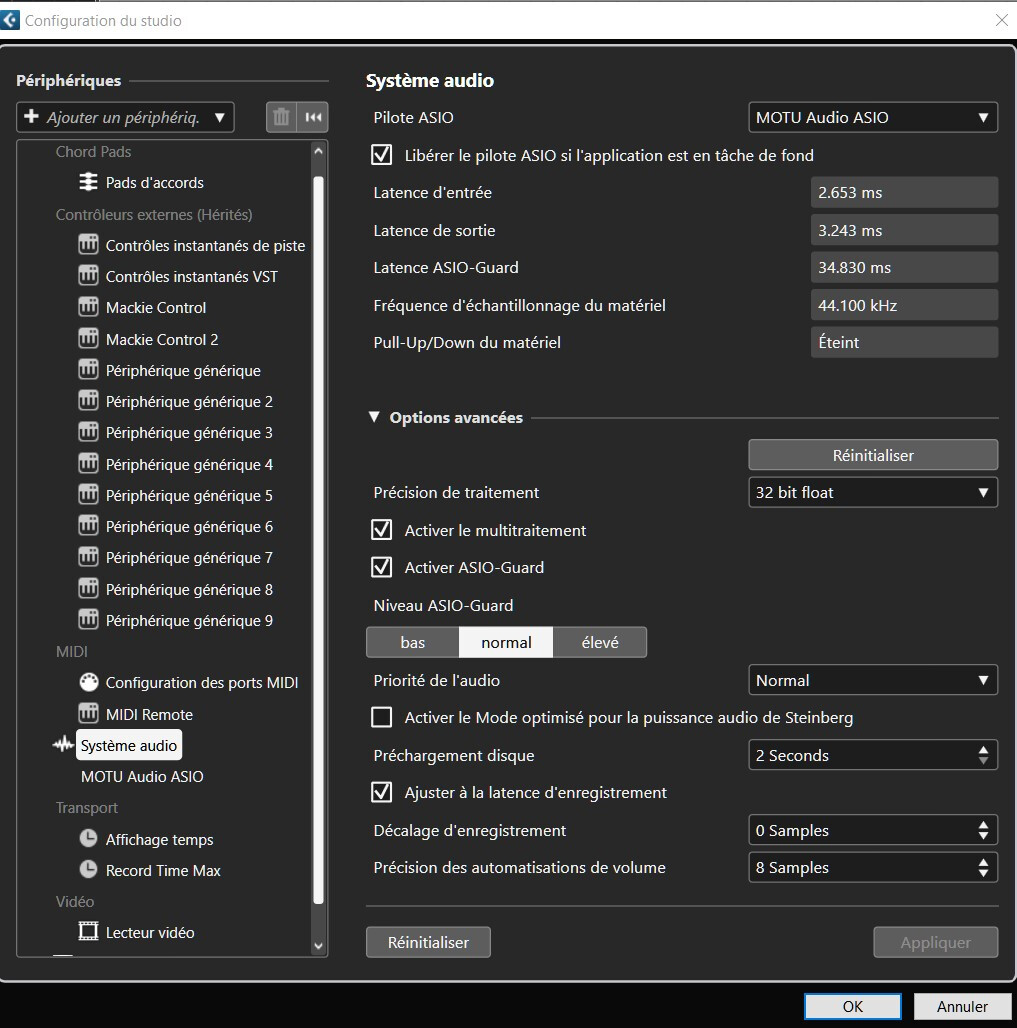Click the Périphérique générique 3 icon
The height and width of the screenshot is (1028, 1017).
coord(88,432)
